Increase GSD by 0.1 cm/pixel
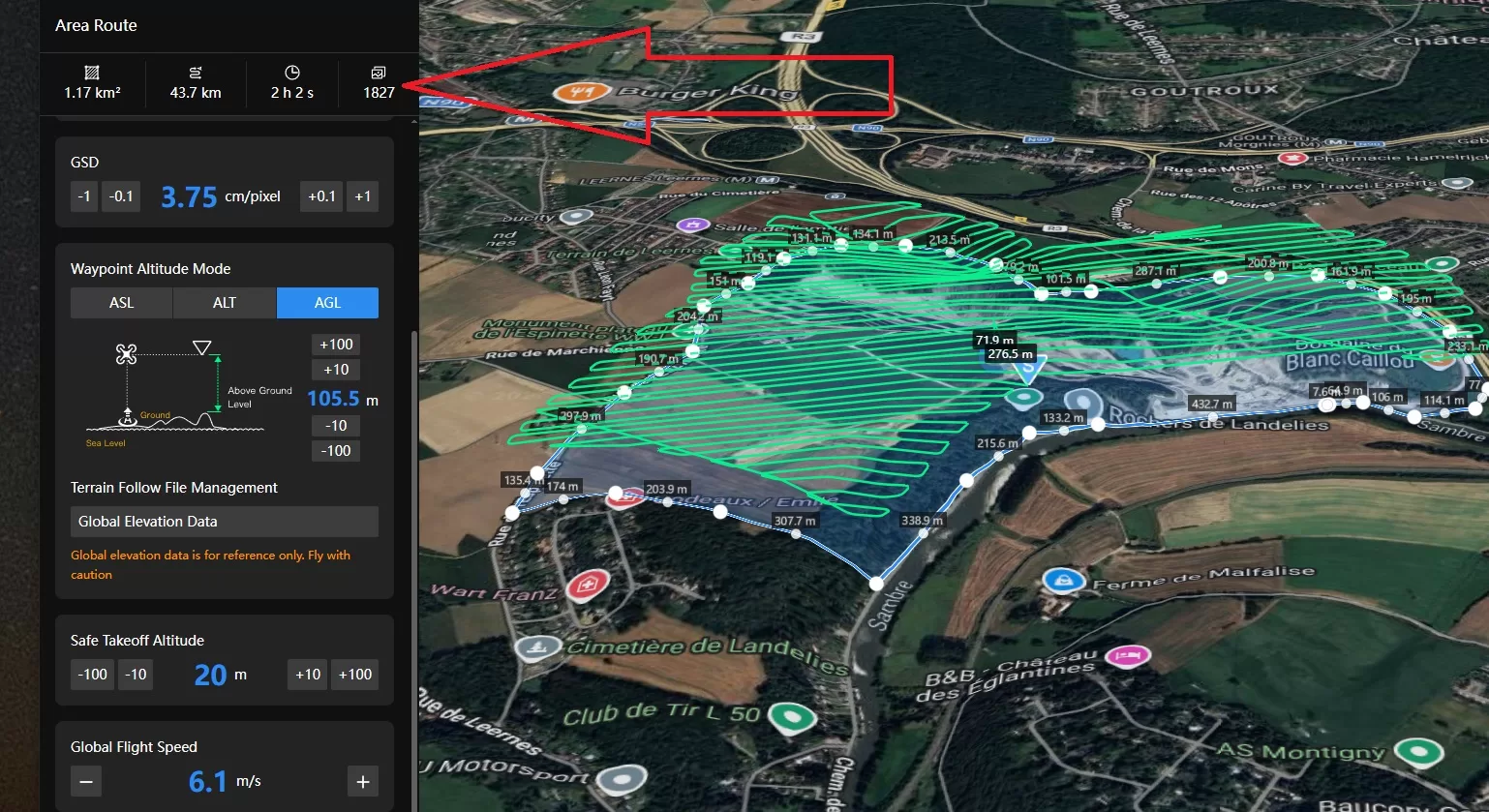Screen dimensions: 1489x812 (x=320, y=195)
